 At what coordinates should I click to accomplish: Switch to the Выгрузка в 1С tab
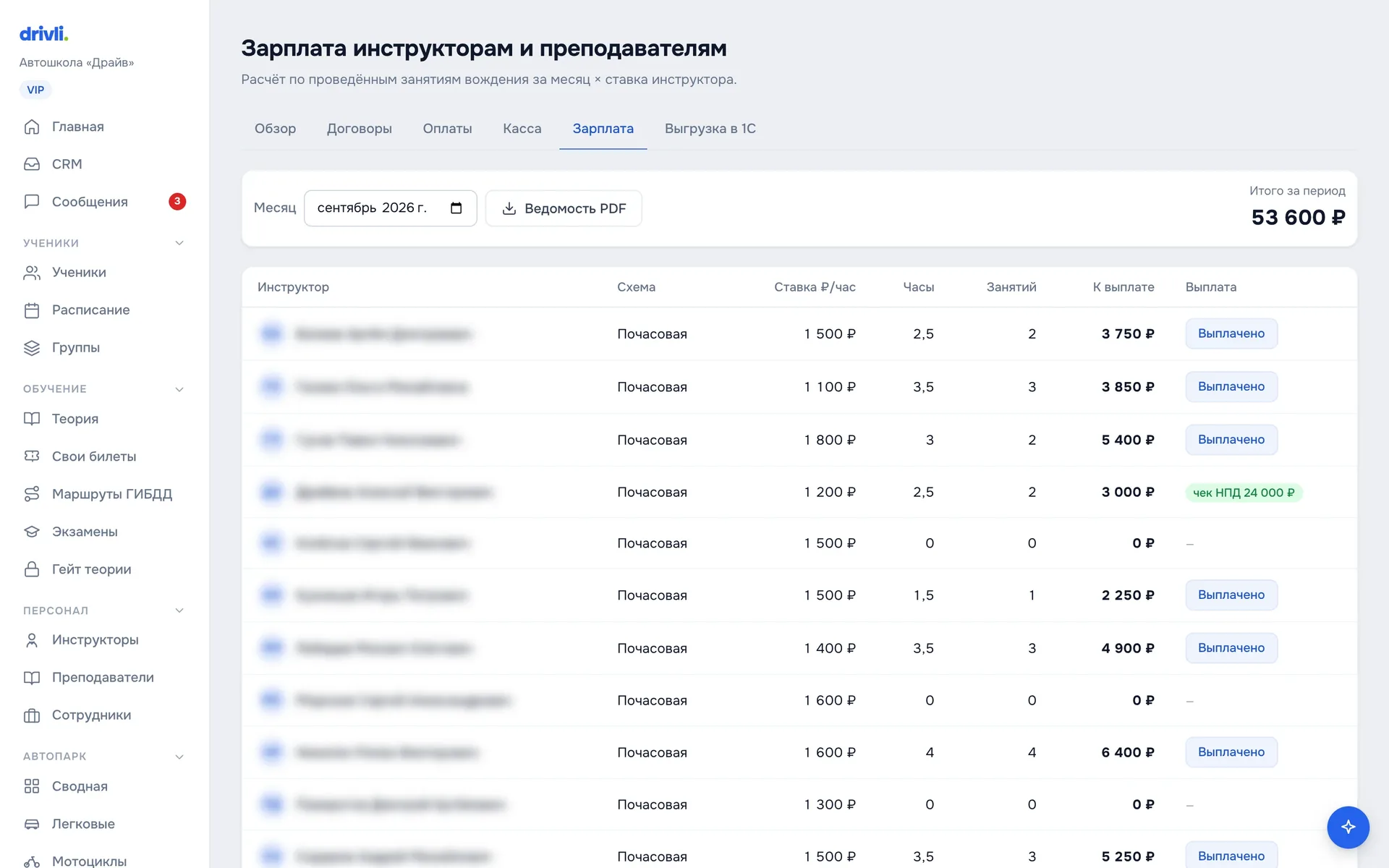pos(710,129)
